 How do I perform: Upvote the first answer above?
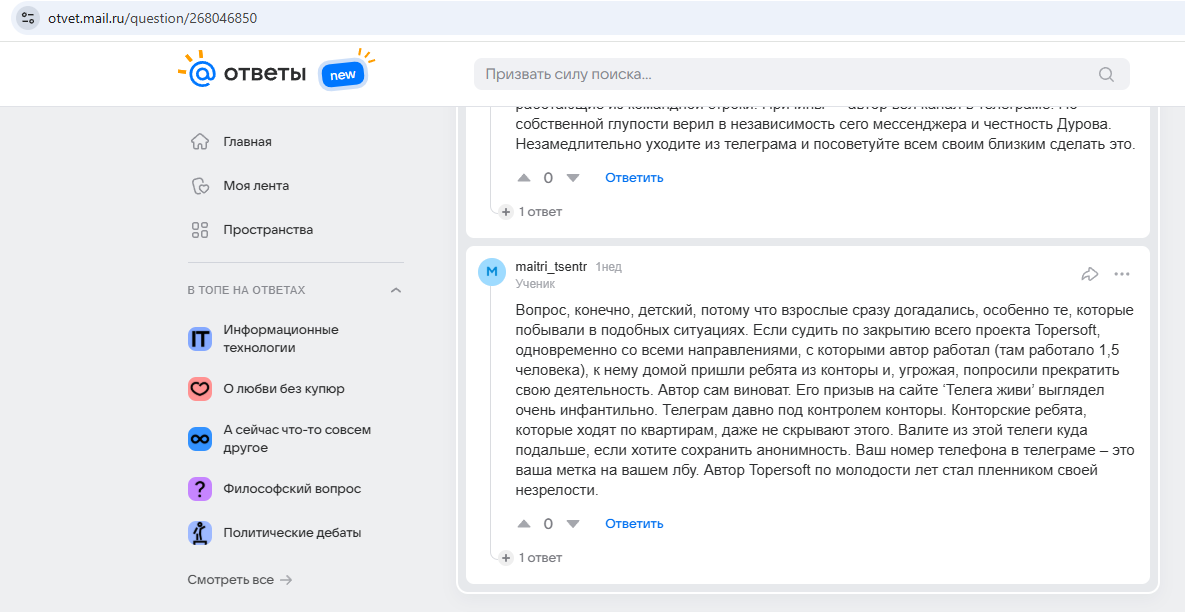click(524, 178)
